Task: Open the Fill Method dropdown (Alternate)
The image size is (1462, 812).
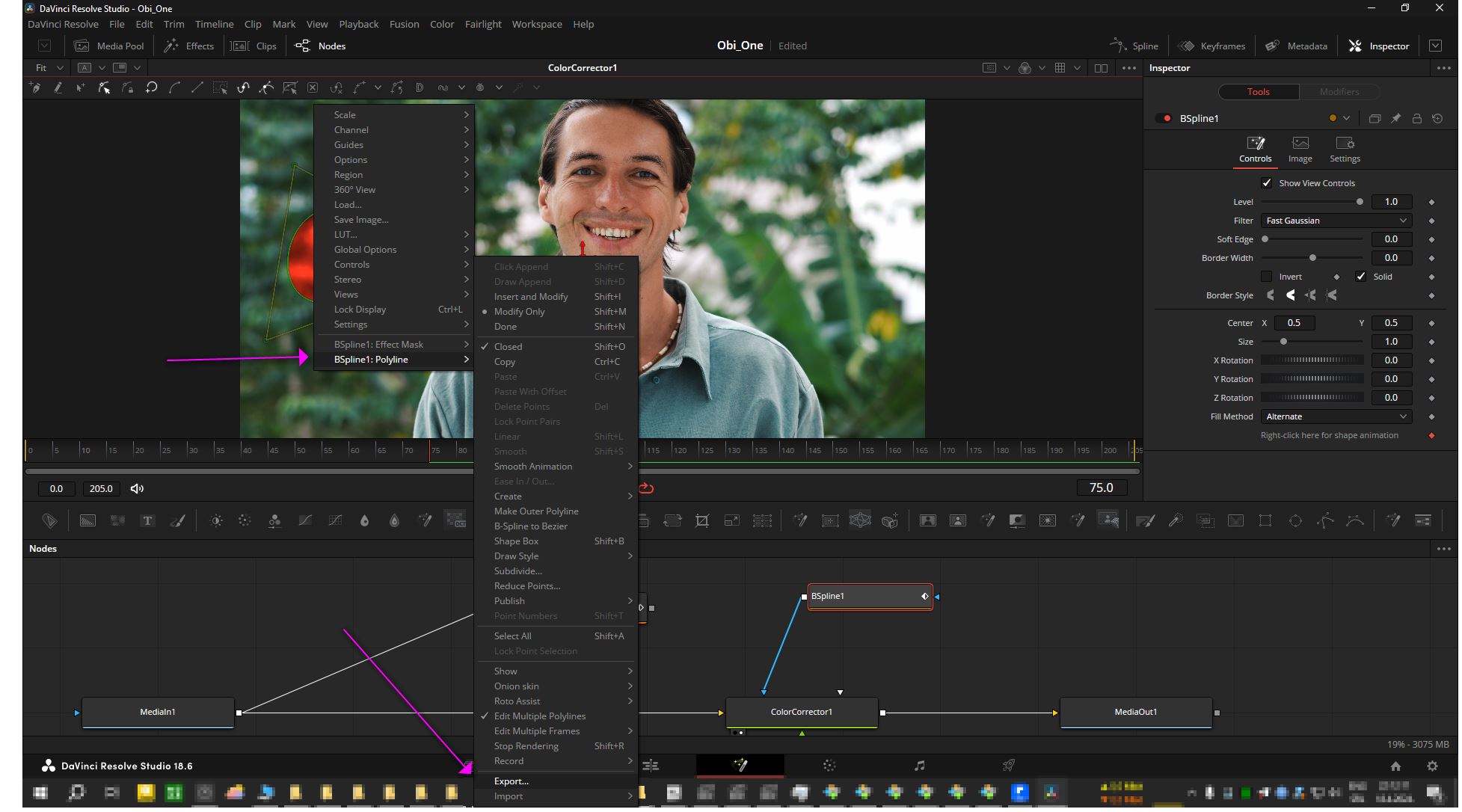Action: tap(1336, 416)
